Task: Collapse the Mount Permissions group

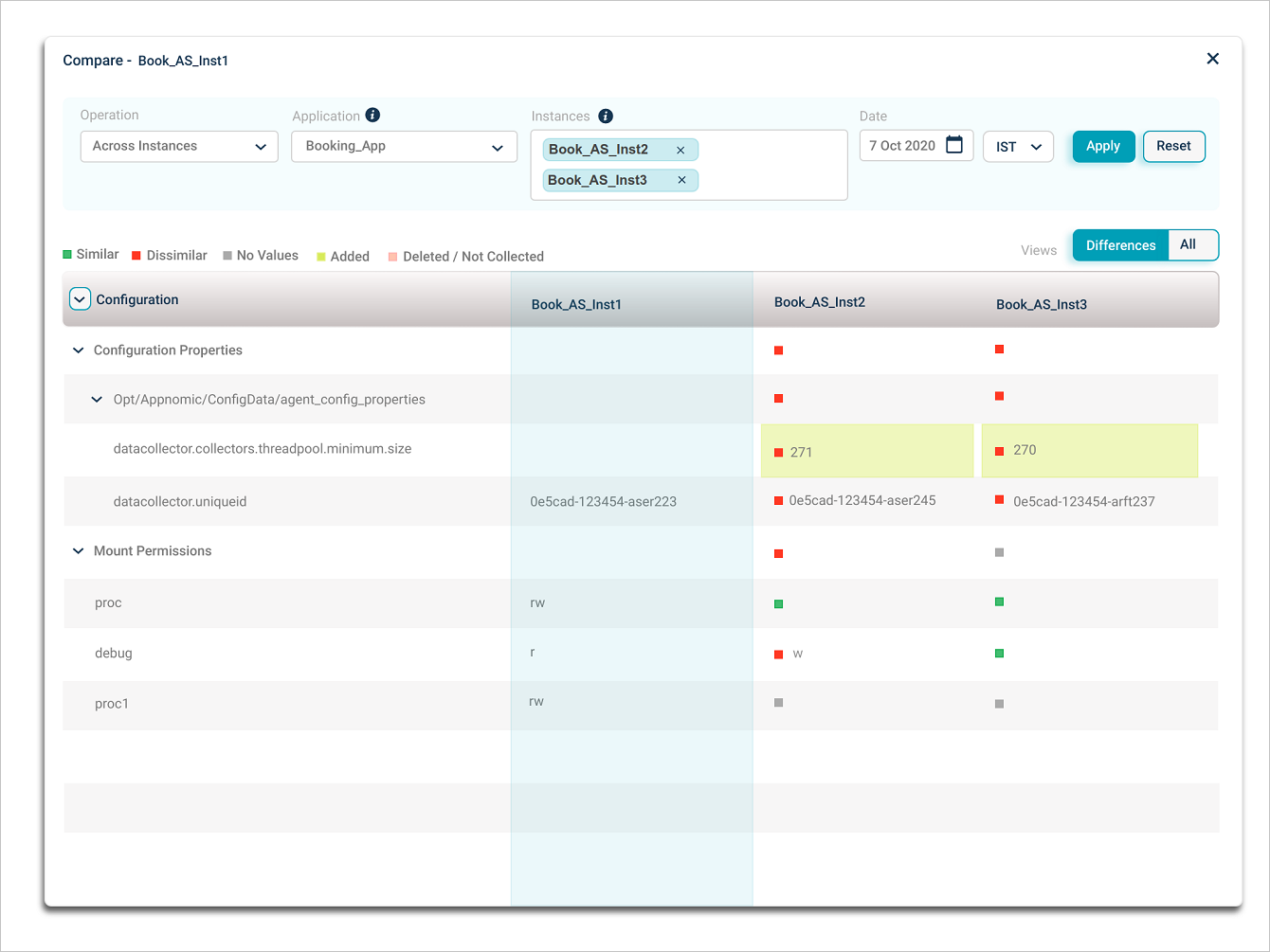Action: coord(79,551)
